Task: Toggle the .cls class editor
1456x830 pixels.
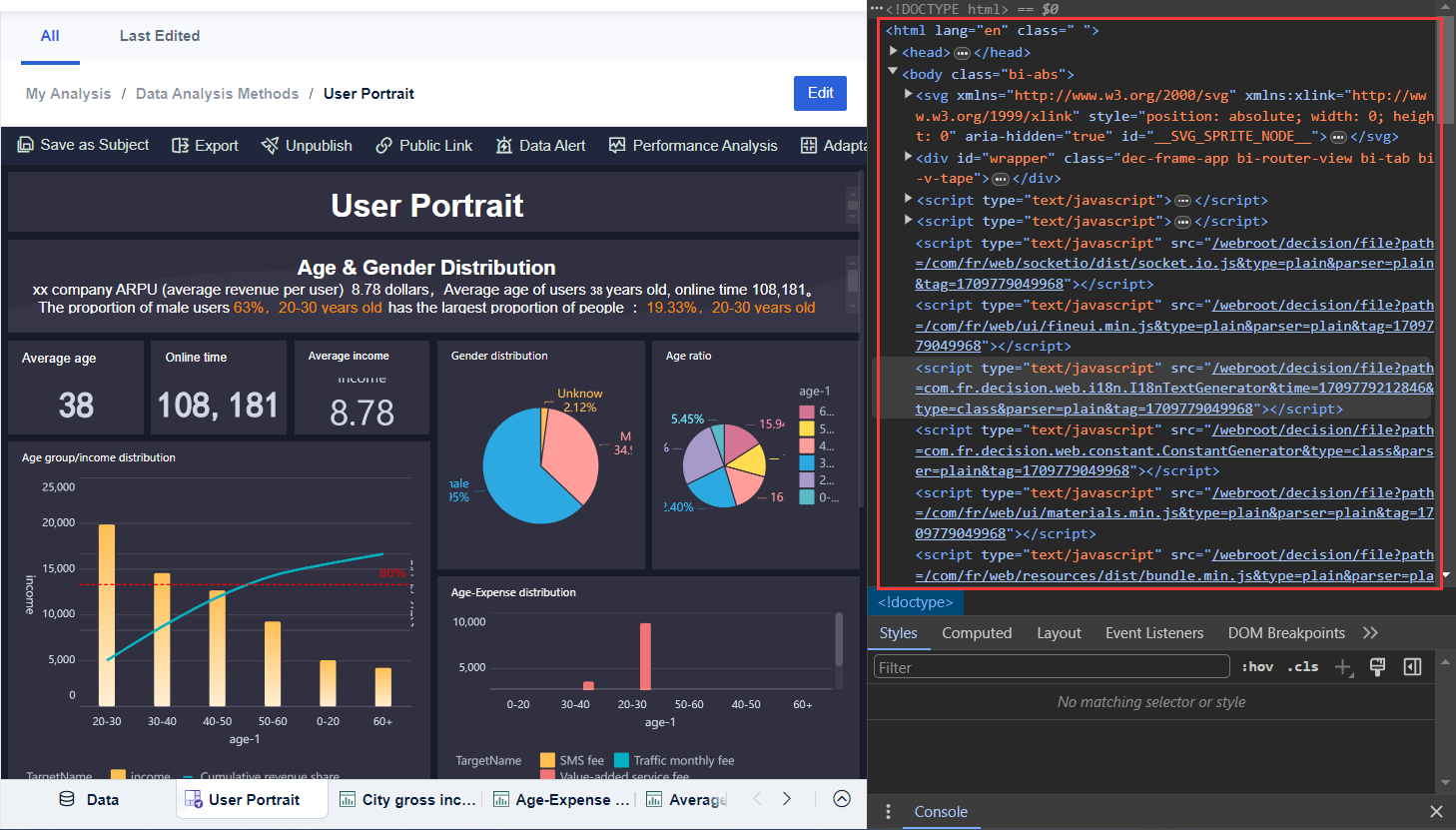Action: coord(1301,665)
